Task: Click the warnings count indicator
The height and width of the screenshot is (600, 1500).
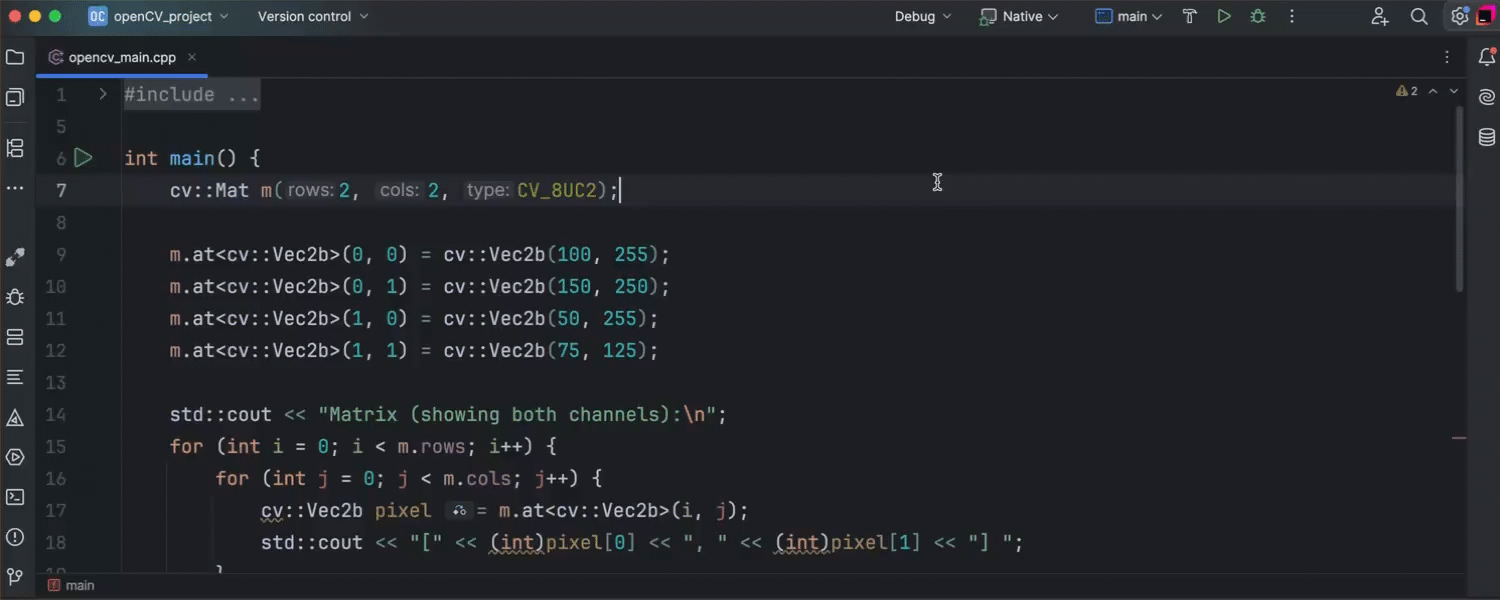Action: pyautogui.click(x=1407, y=91)
